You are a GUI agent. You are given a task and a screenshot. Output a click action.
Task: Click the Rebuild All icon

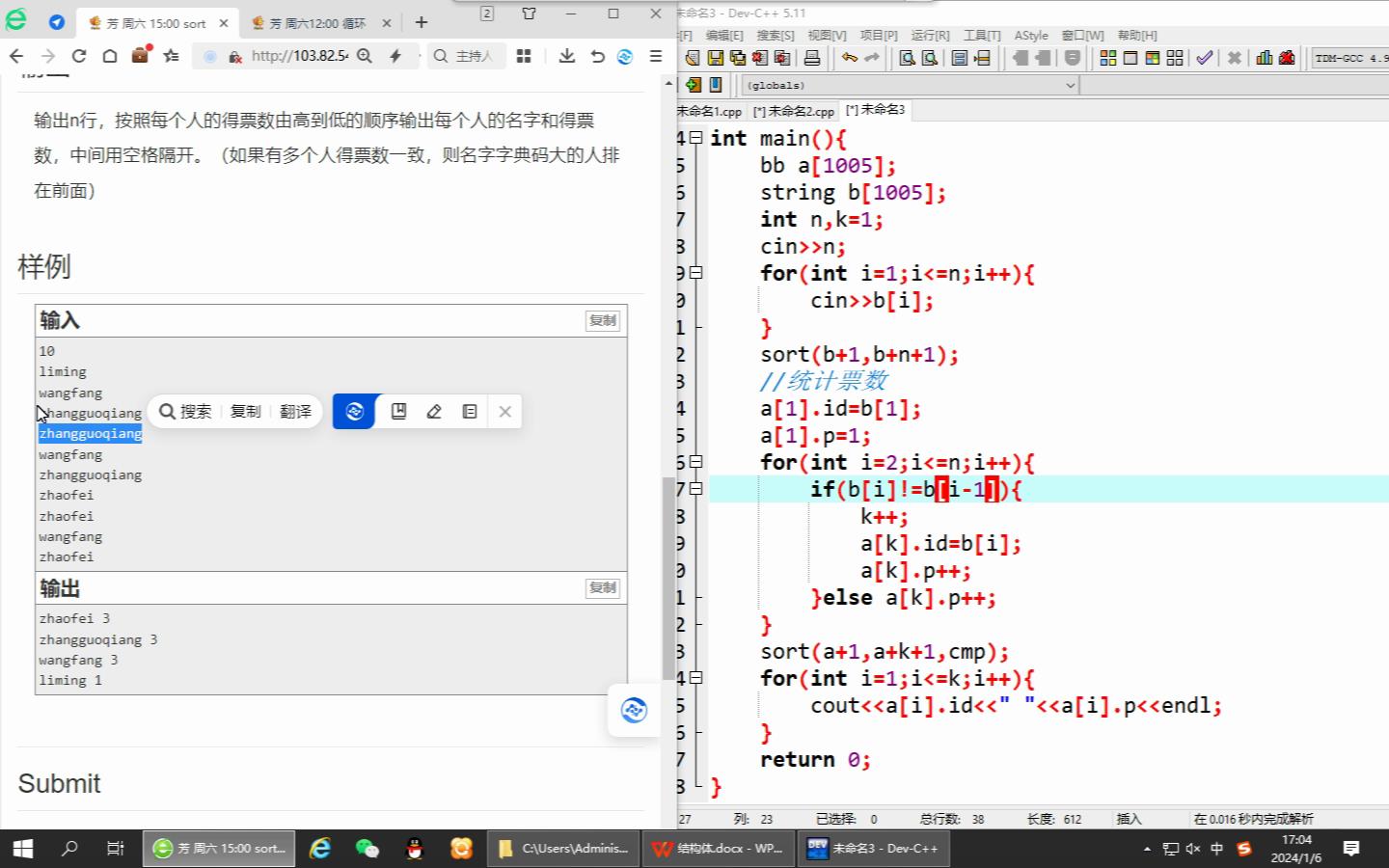click(1175, 58)
